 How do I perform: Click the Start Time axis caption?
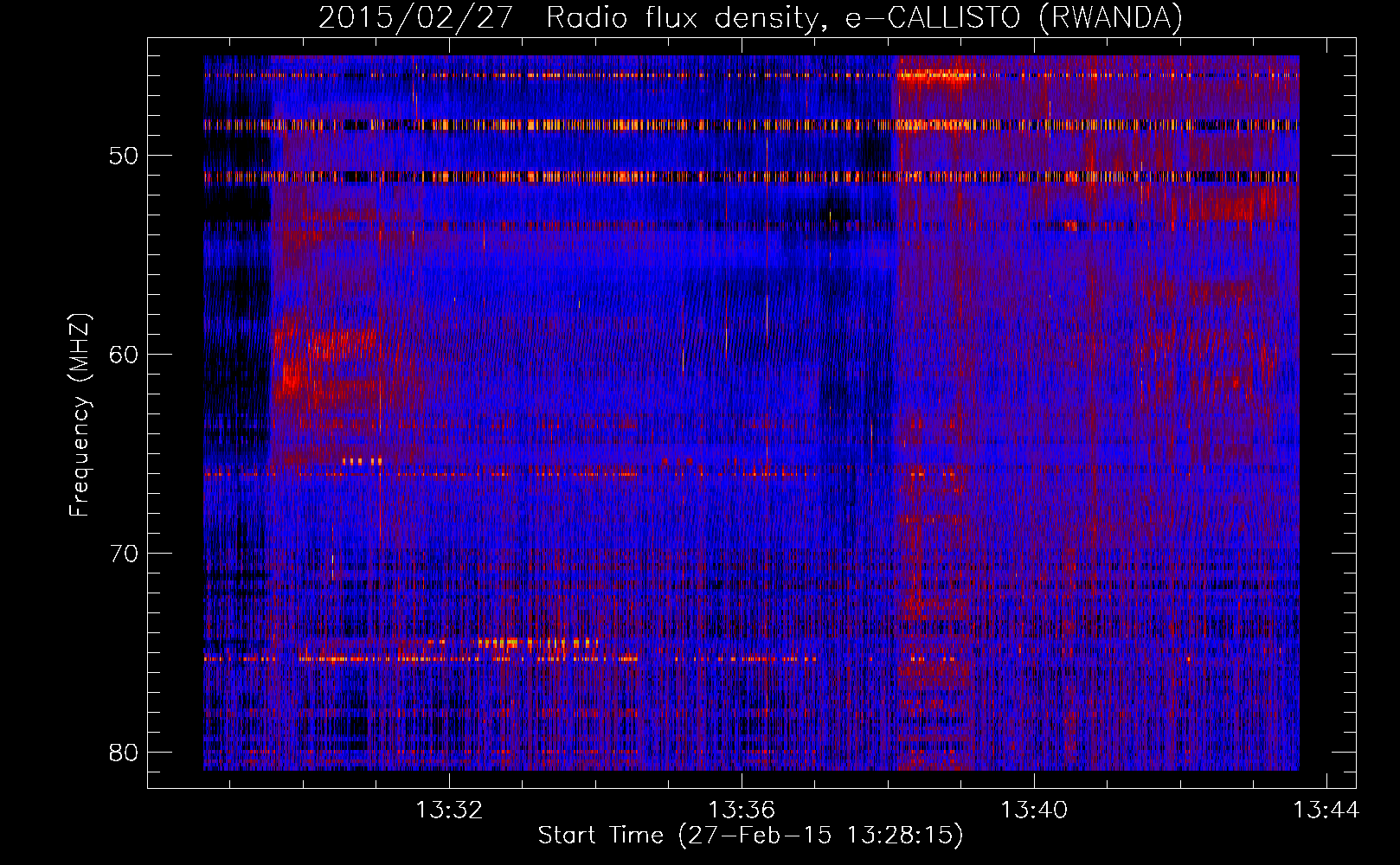(x=750, y=836)
